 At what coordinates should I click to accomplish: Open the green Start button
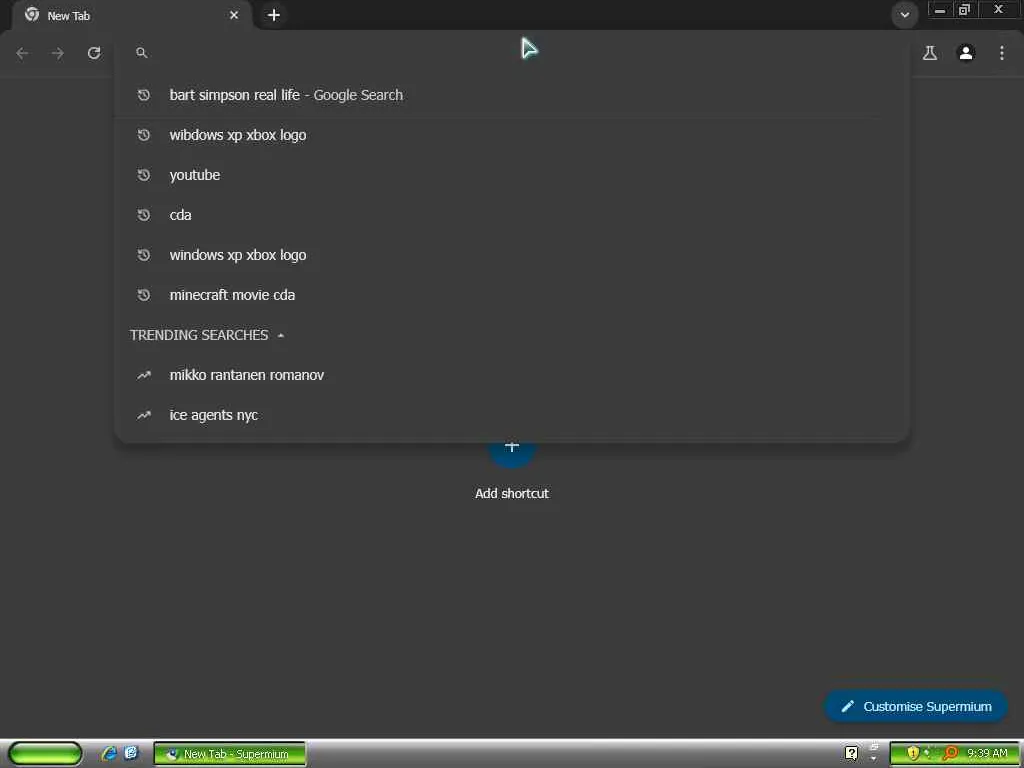pos(46,754)
